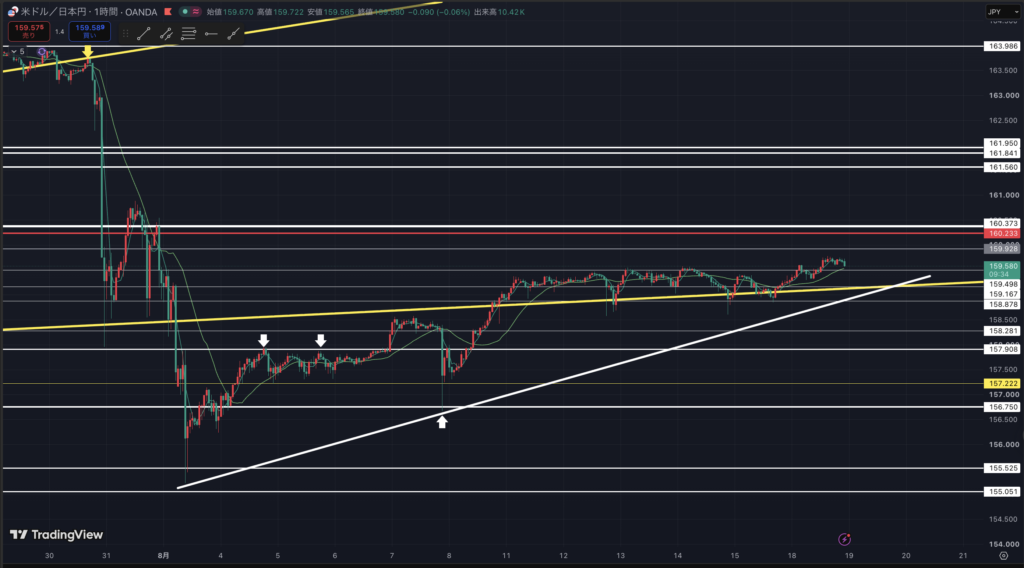The width and height of the screenshot is (1024, 568).
Task: Click the 1時間 interval label
Action: coord(104,12)
